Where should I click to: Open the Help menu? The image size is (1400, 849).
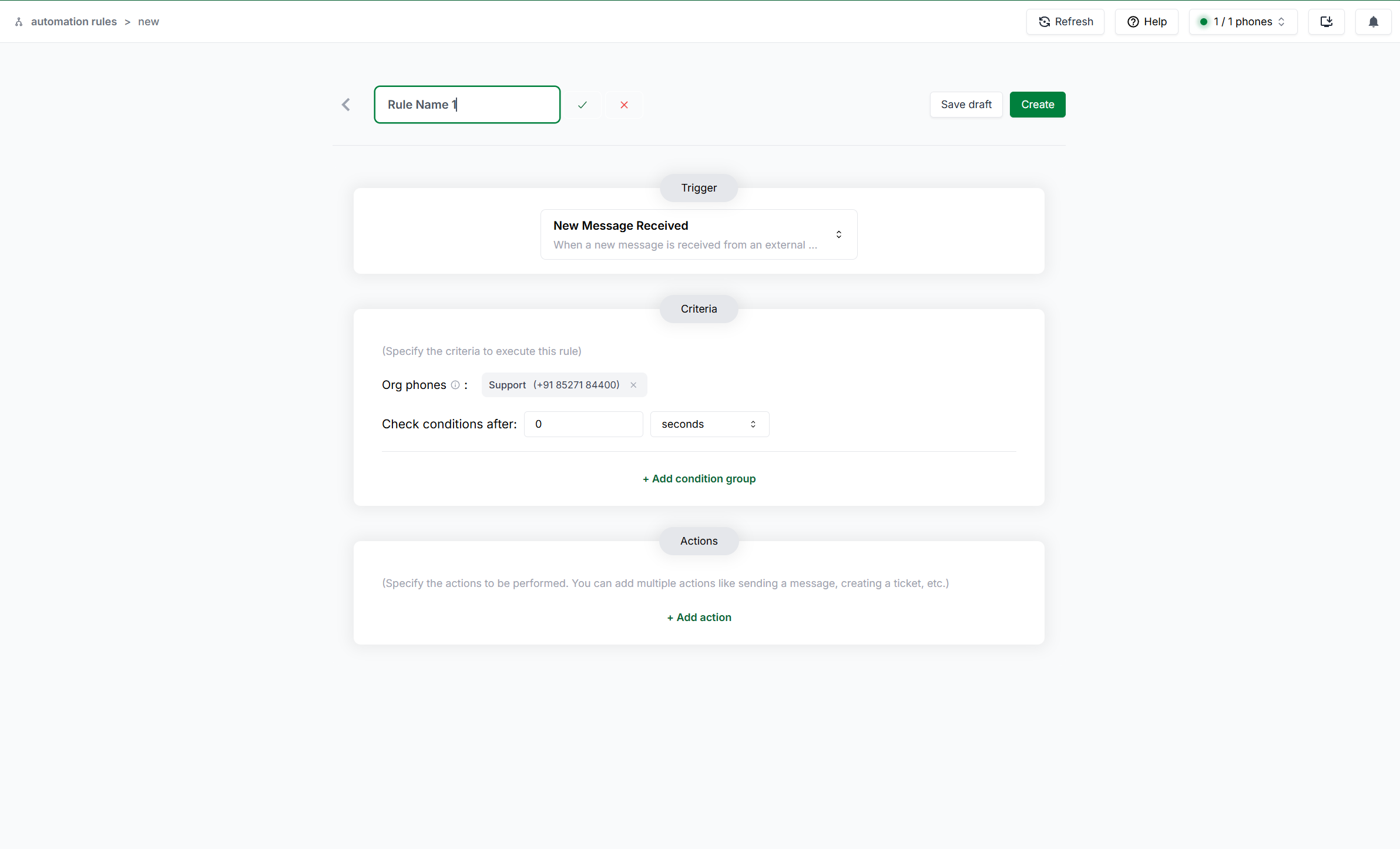pos(1146,22)
